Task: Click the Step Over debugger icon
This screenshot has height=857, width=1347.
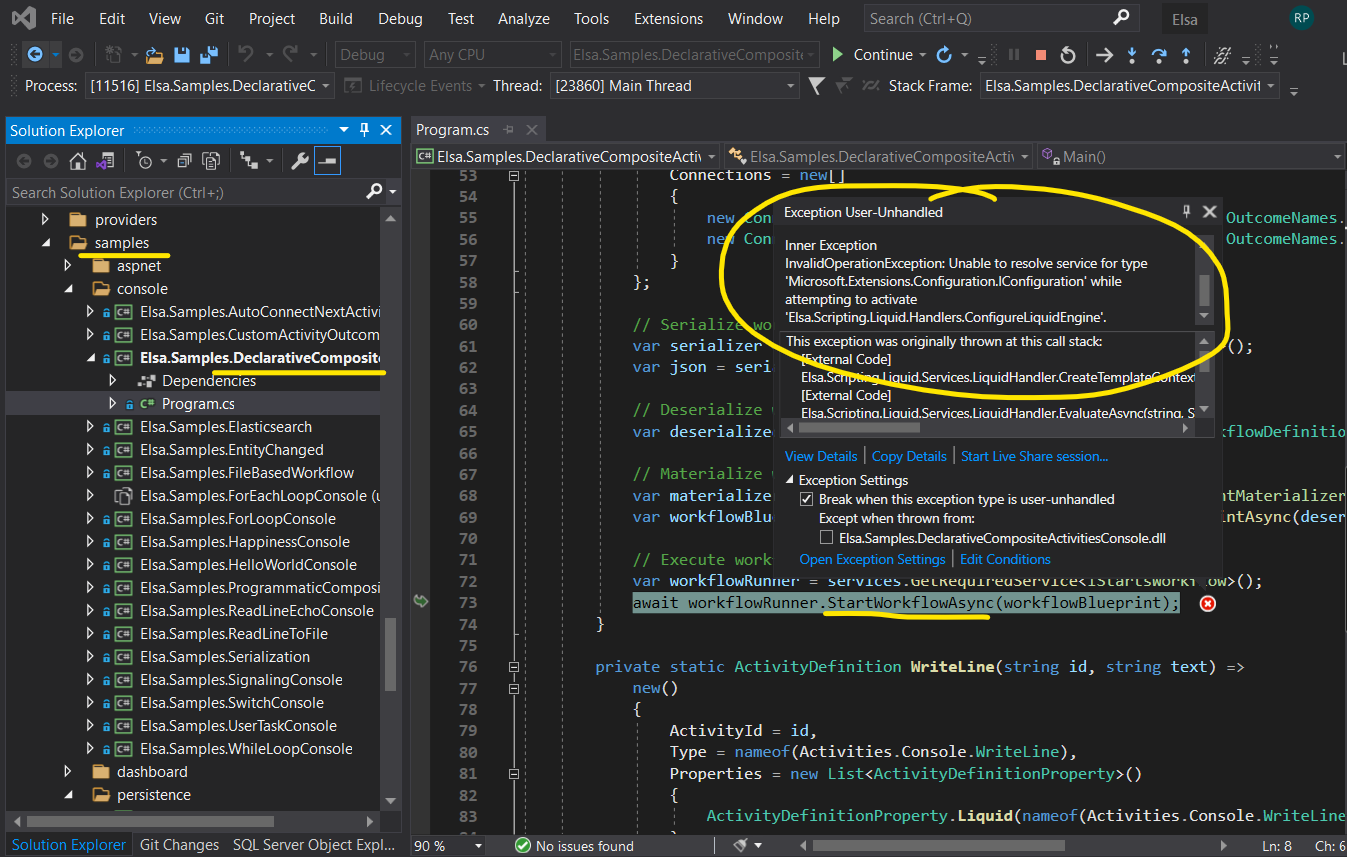Action: point(1159,55)
